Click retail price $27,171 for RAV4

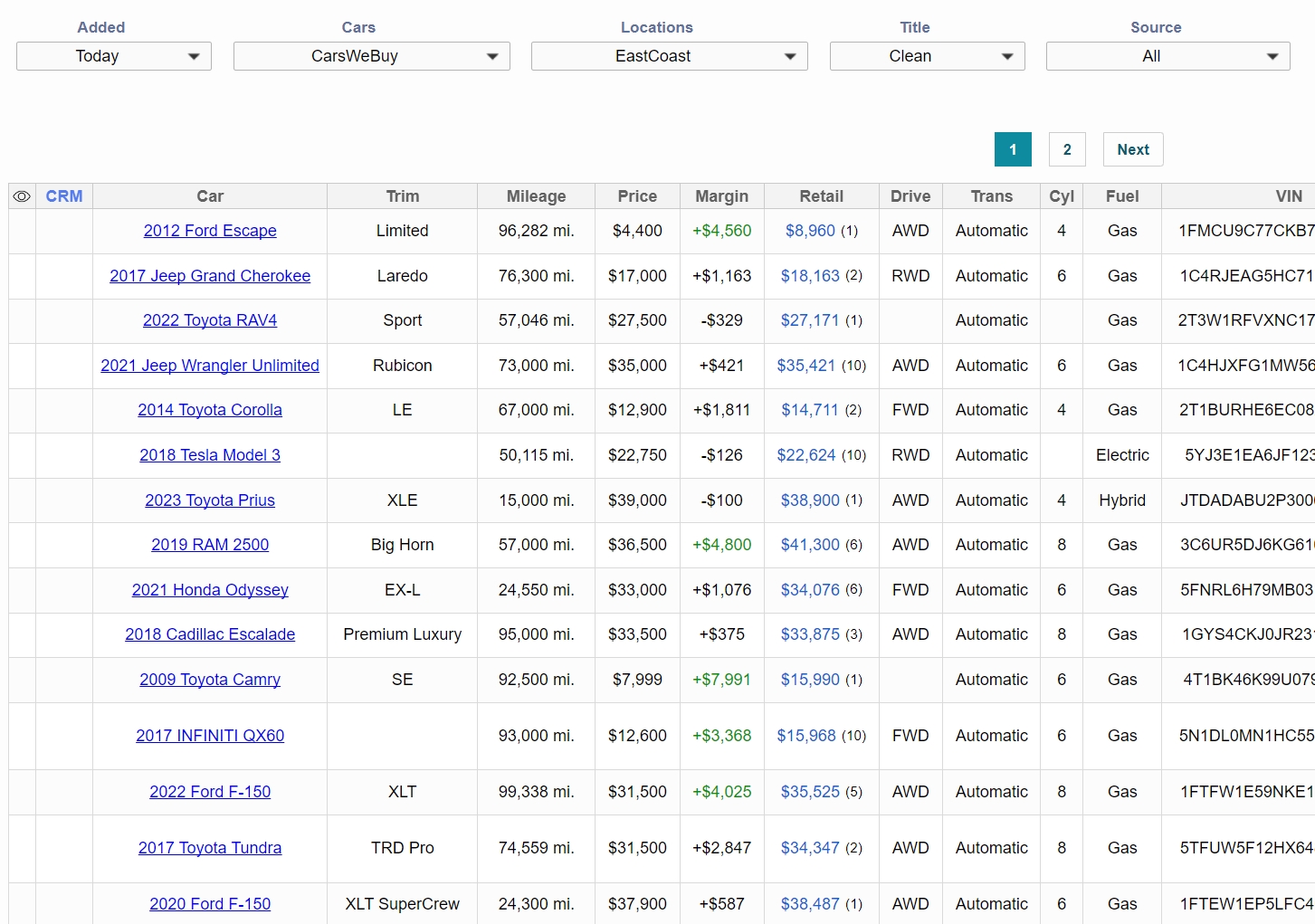810,320
